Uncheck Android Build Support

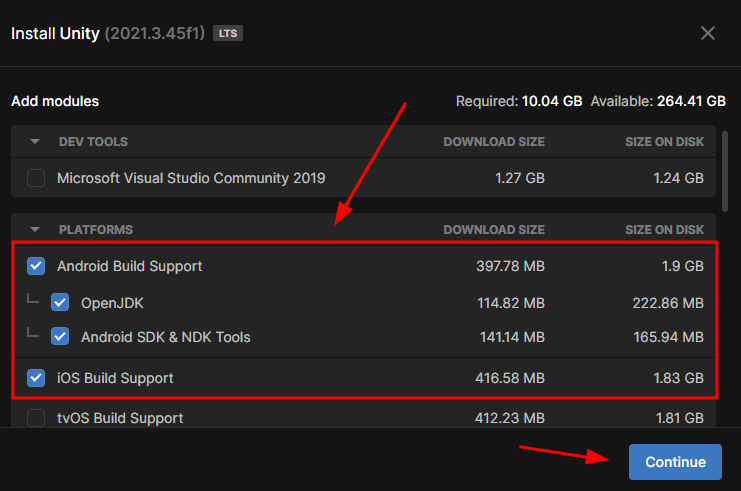coord(36,266)
